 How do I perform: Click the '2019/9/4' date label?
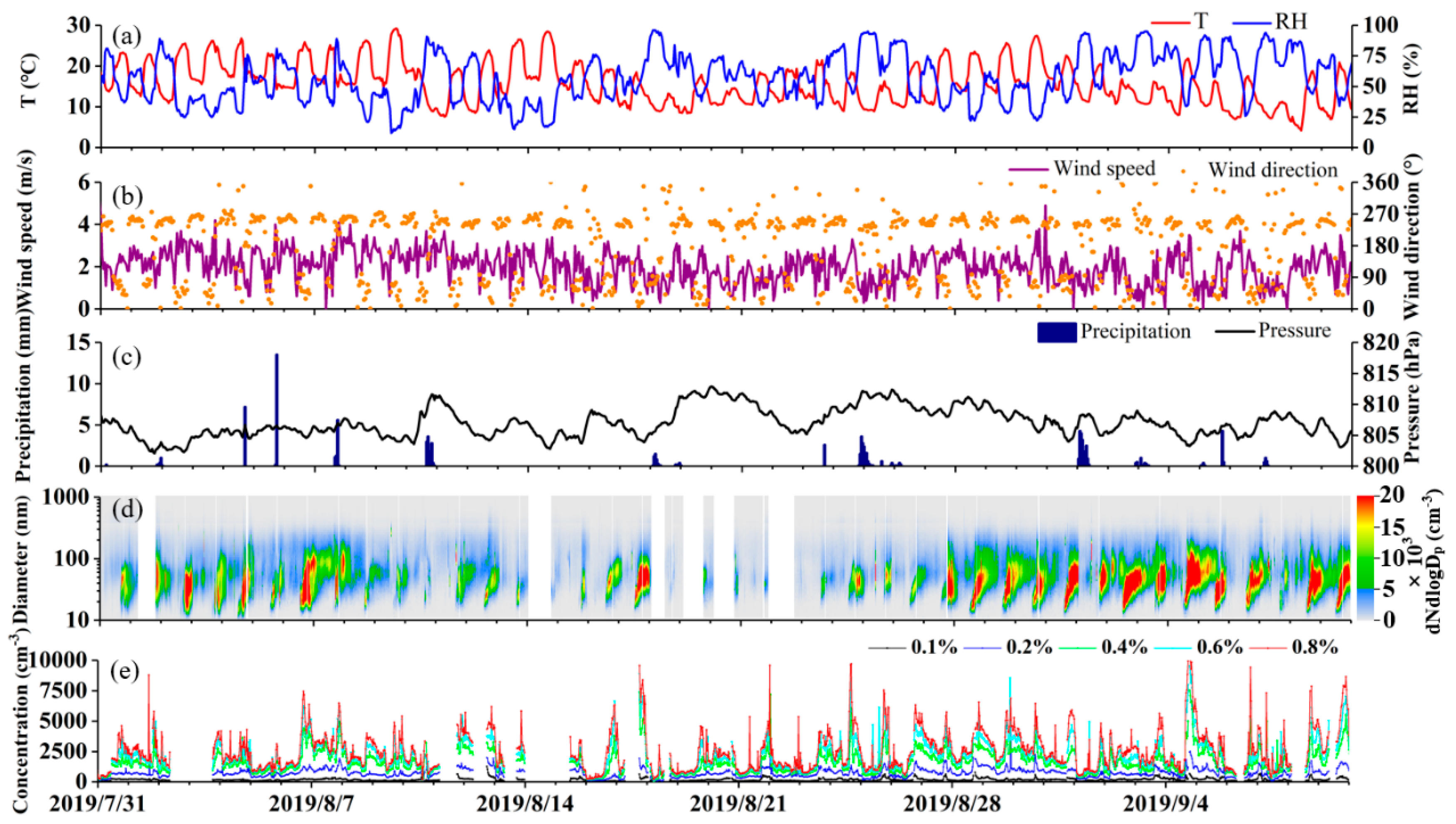click(x=1166, y=804)
